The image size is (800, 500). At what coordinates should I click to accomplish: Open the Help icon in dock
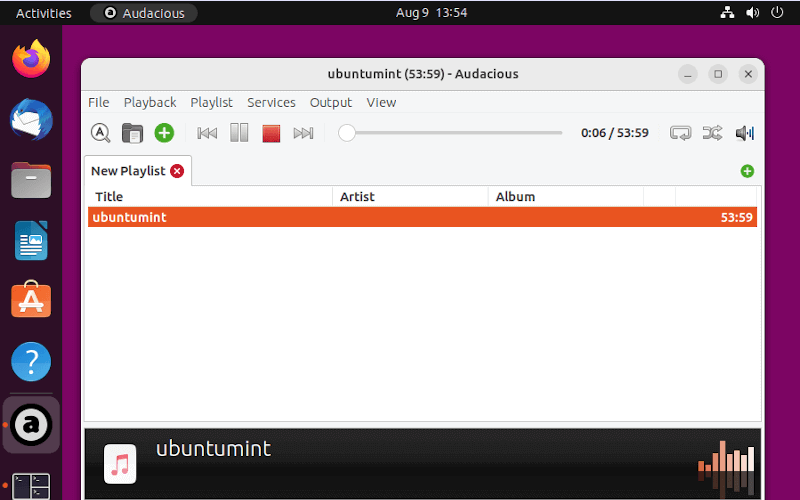click(31, 362)
